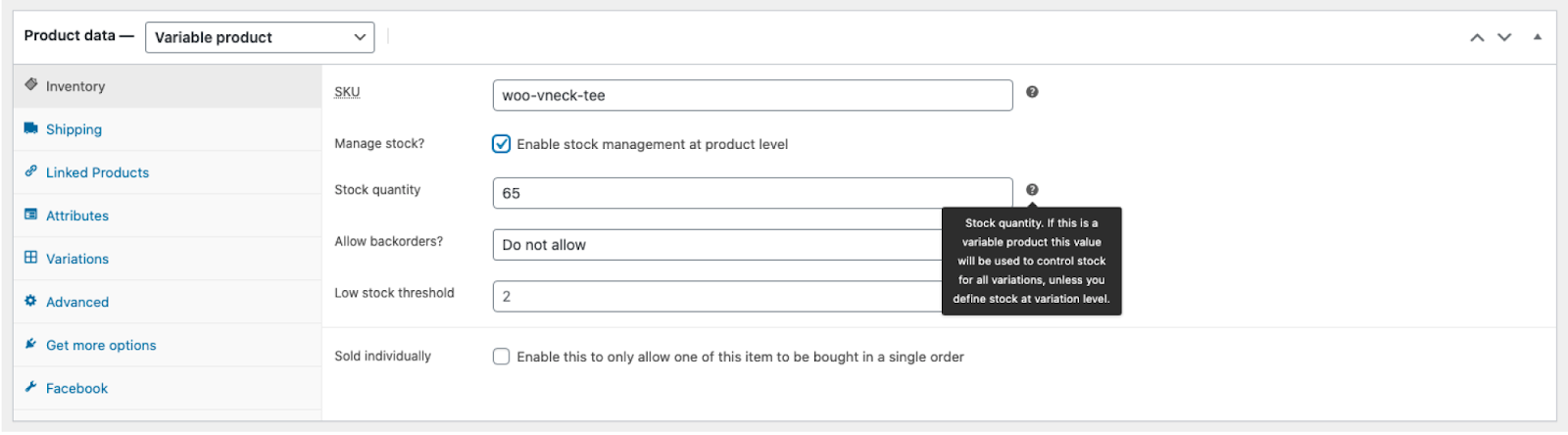
Task: Click the Facebook wrench icon
Action: pyautogui.click(x=31, y=387)
